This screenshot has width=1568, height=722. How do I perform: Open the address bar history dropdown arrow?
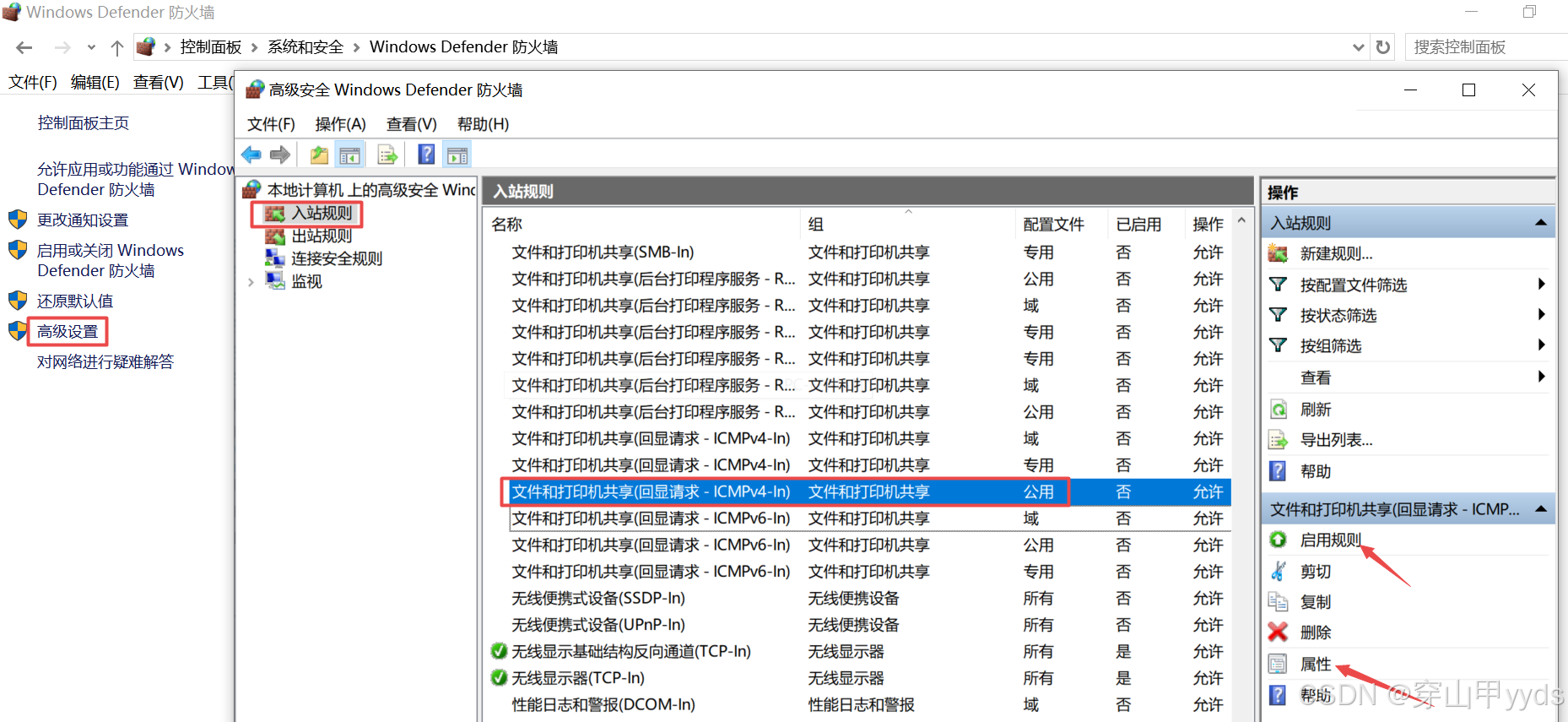pyautogui.click(x=1358, y=48)
